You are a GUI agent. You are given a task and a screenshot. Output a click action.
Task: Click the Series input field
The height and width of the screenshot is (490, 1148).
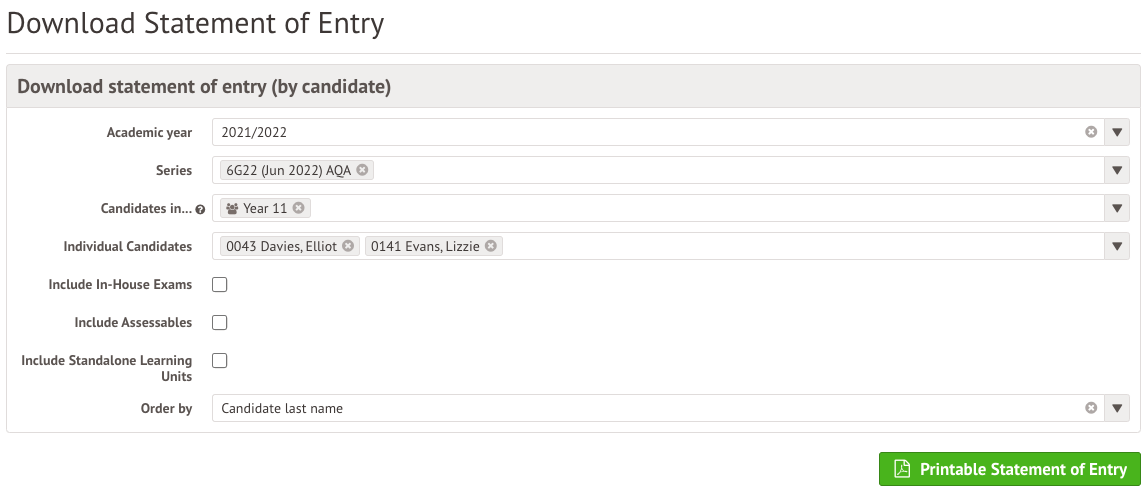pyautogui.click(x=730, y=170)
